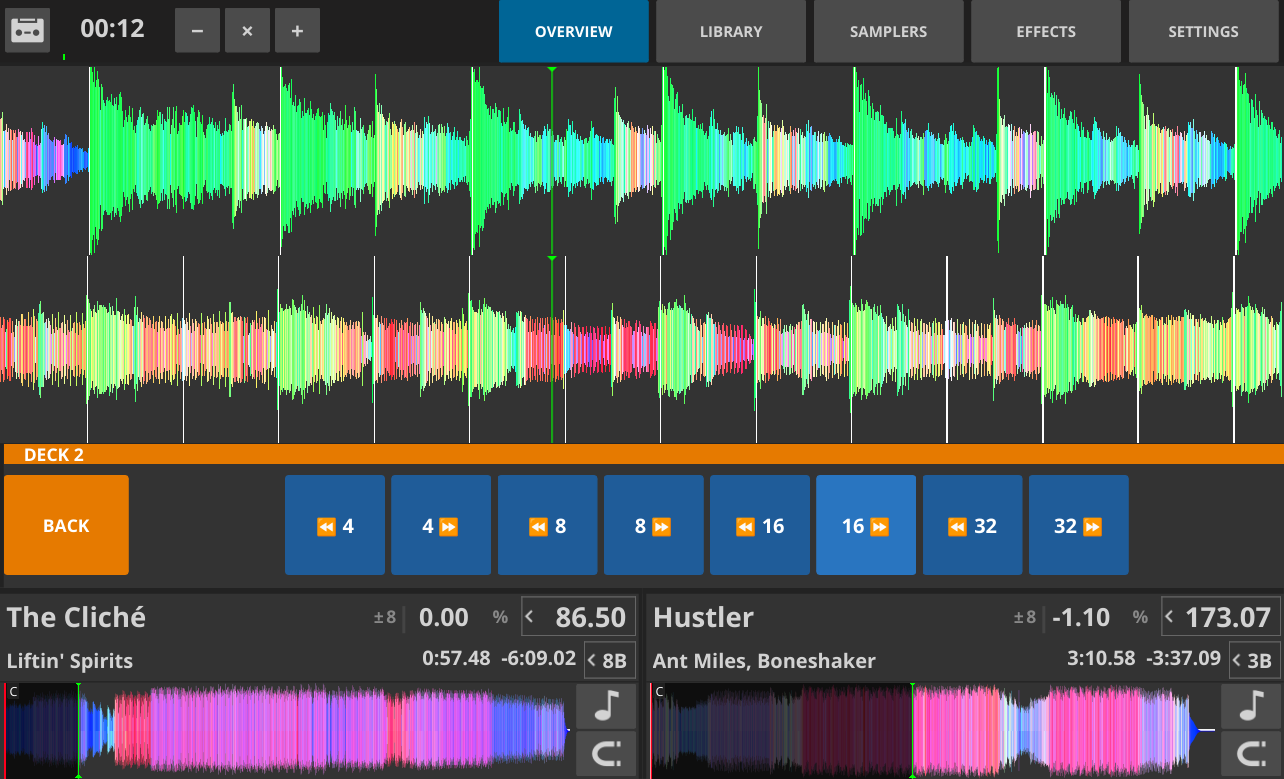
Task: Zoom out waveform with minus button
Action: point(197,31)
